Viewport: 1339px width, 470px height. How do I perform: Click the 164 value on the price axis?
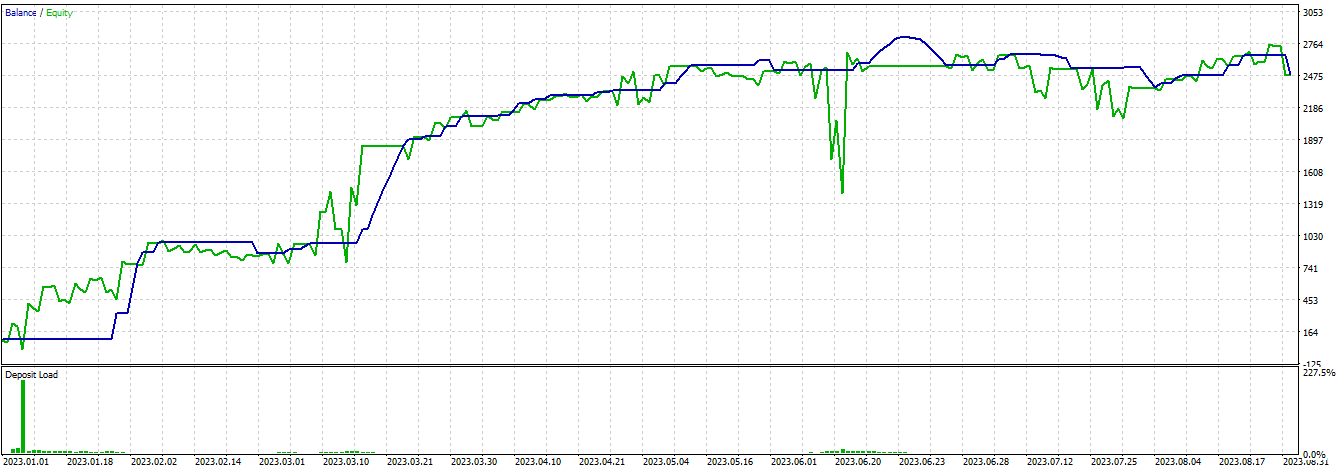(x=1313, y=332)
